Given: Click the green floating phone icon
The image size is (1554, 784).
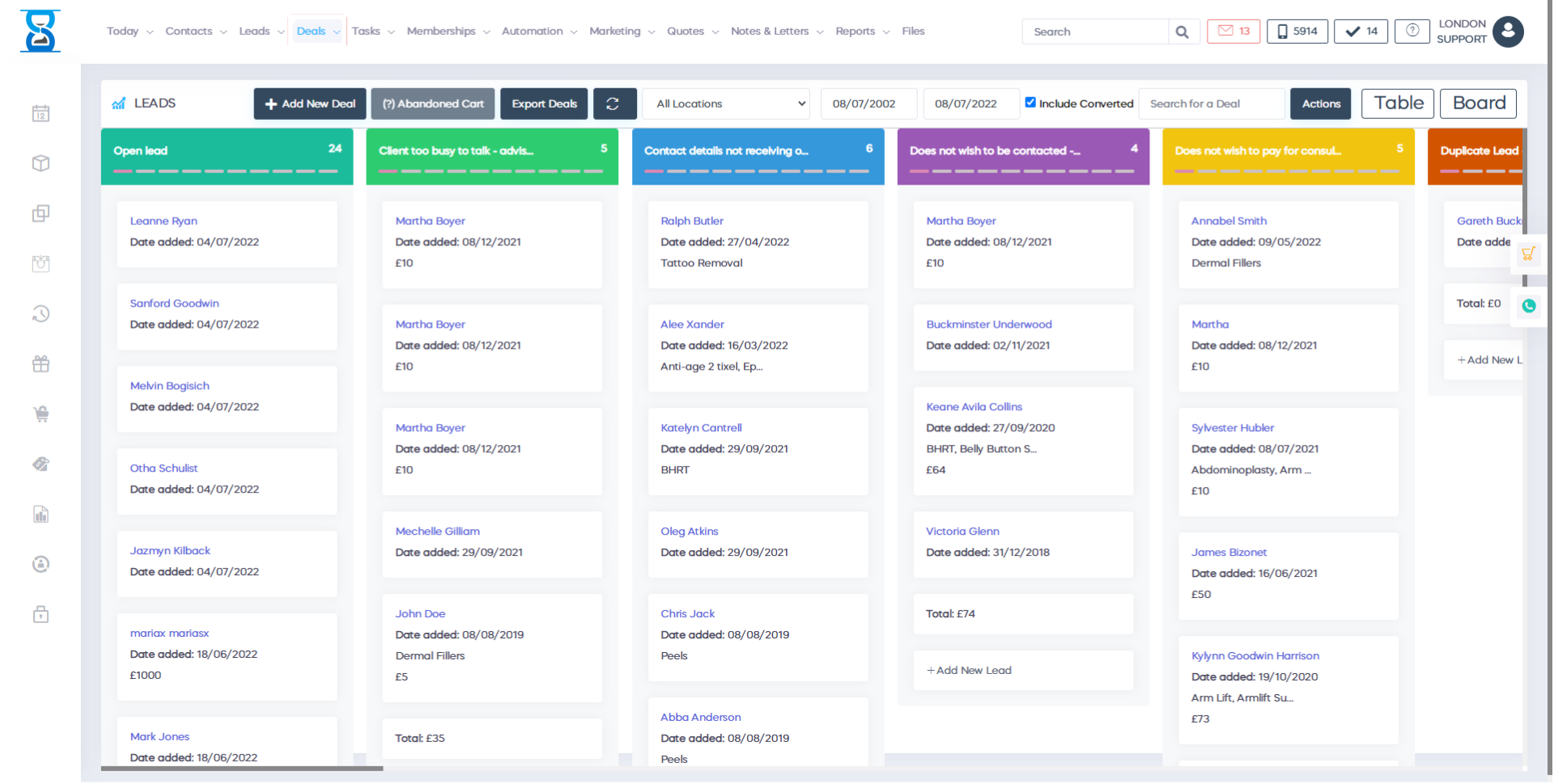Looking at the screenshot, I should click(1528, 306).
